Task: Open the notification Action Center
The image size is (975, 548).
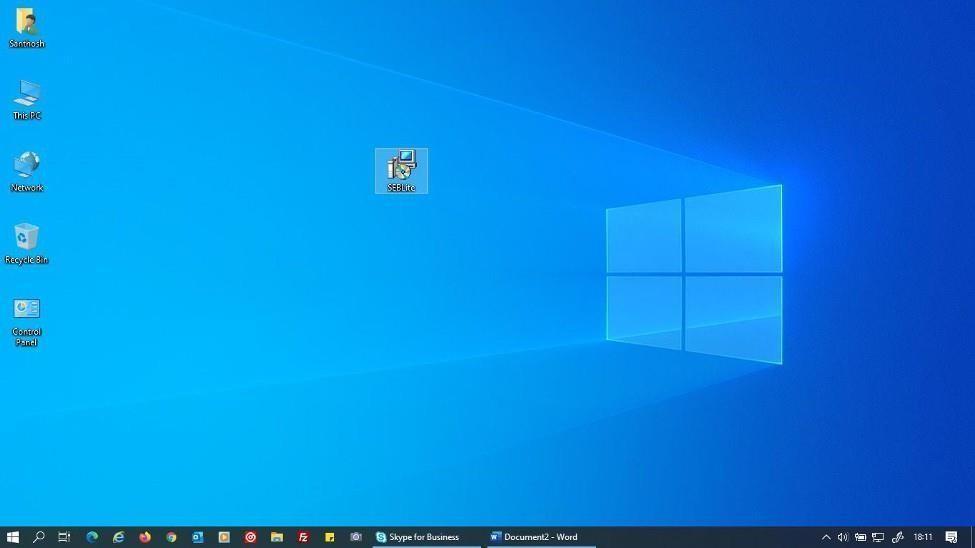Action: tap(952, 537)
